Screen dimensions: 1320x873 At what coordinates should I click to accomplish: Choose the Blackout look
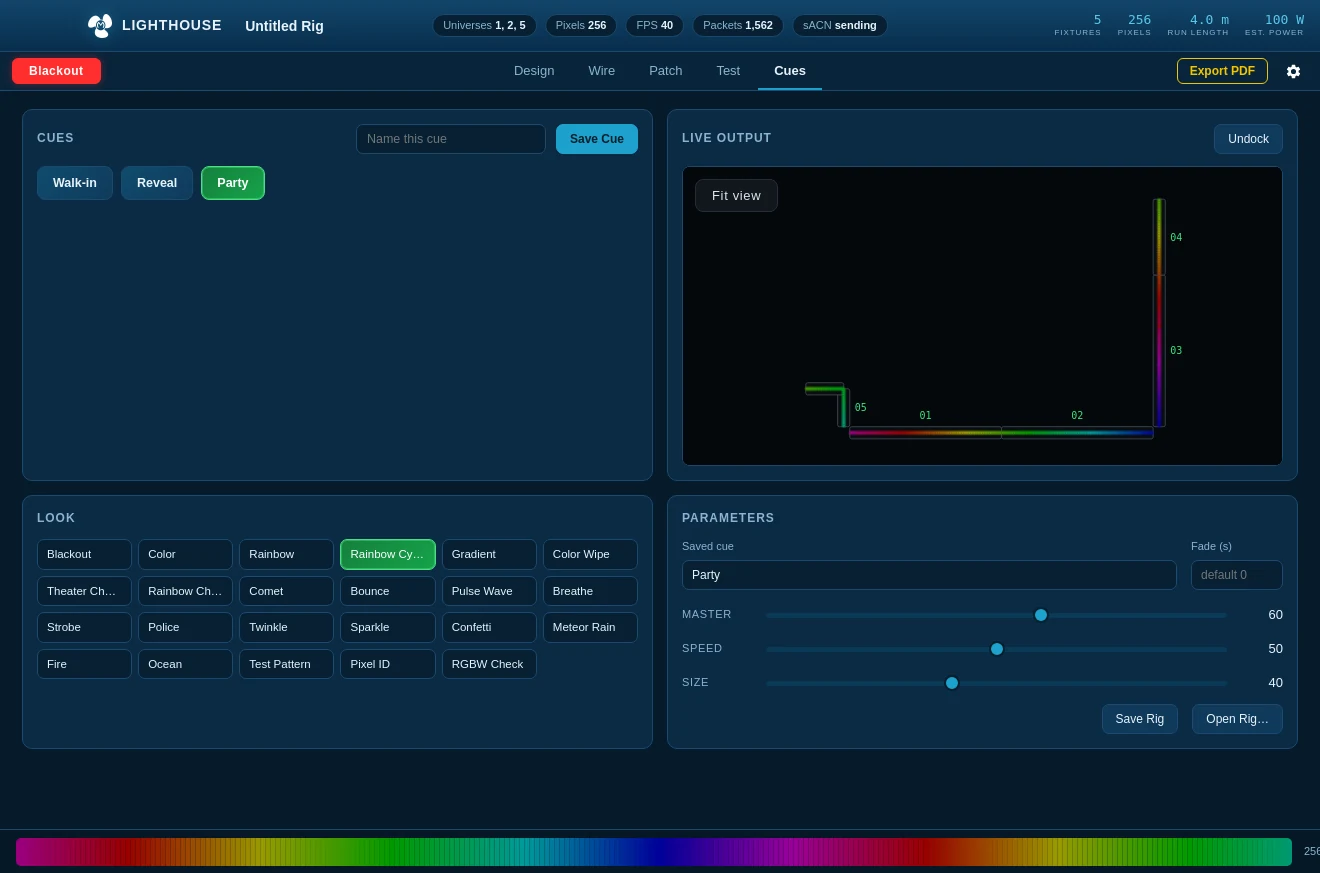pos(84,554)
